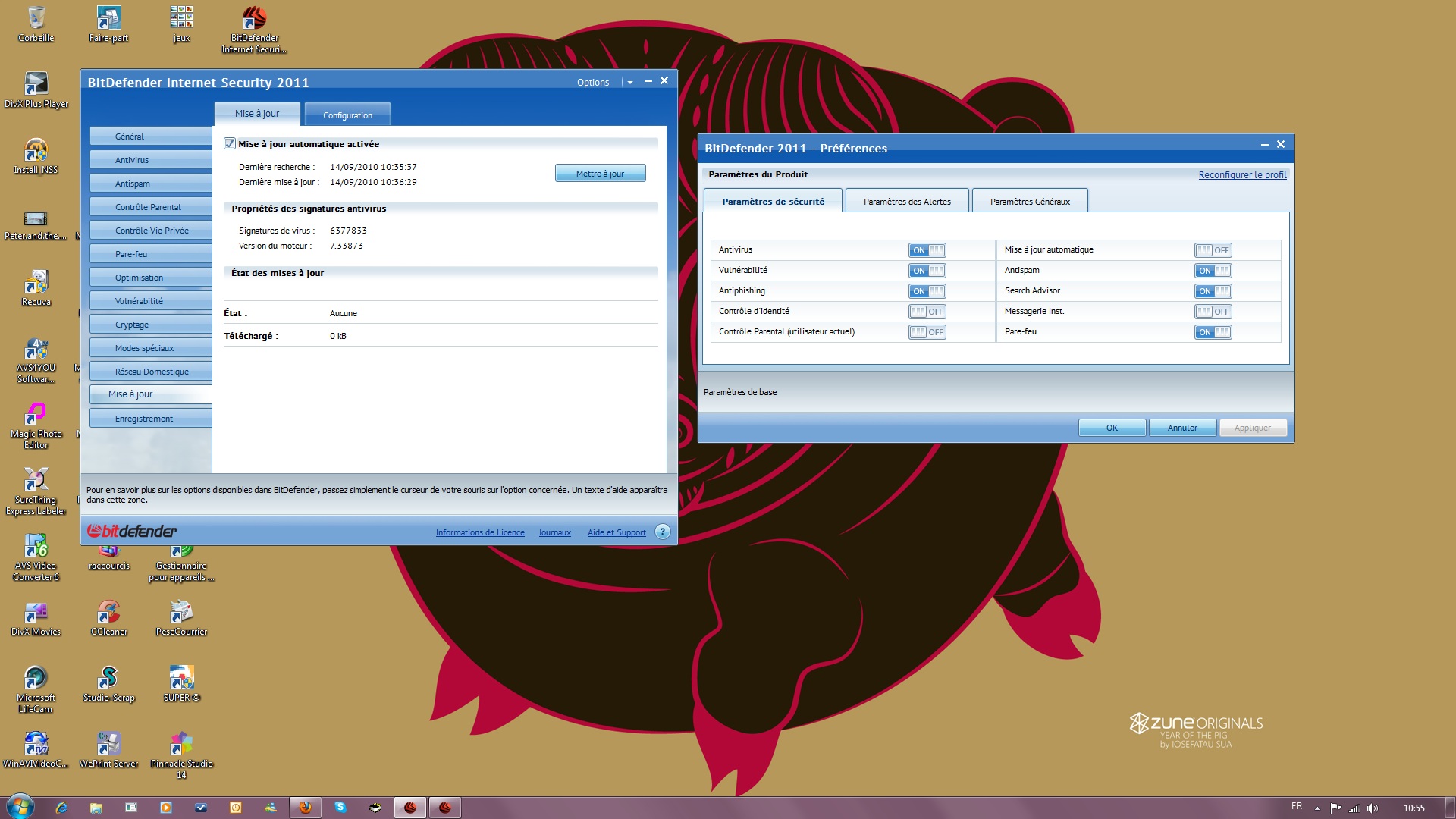
Task: Click the volume speaker tray icon
Action: coord(1373,808)
